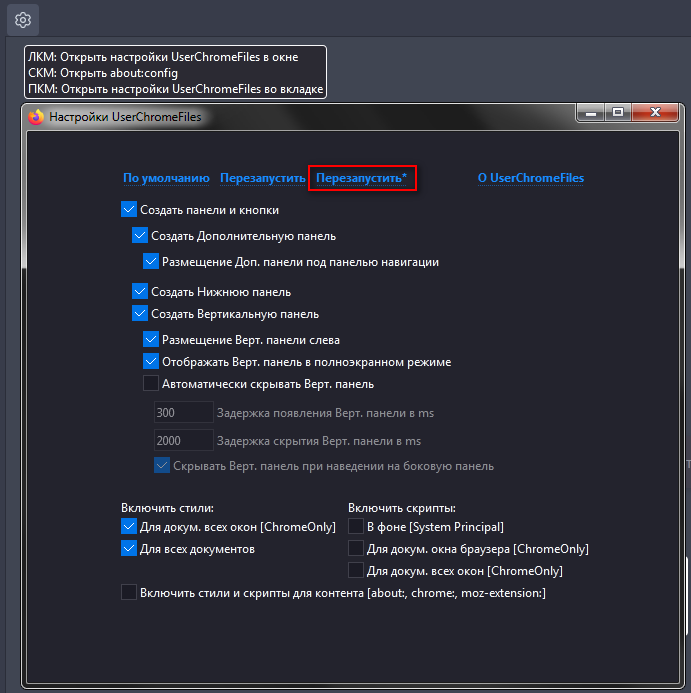This screenshot has width=691, height=693.
Task: Click the 'Настройки UserChromeFiles' title text
Action: coord(125,117)
